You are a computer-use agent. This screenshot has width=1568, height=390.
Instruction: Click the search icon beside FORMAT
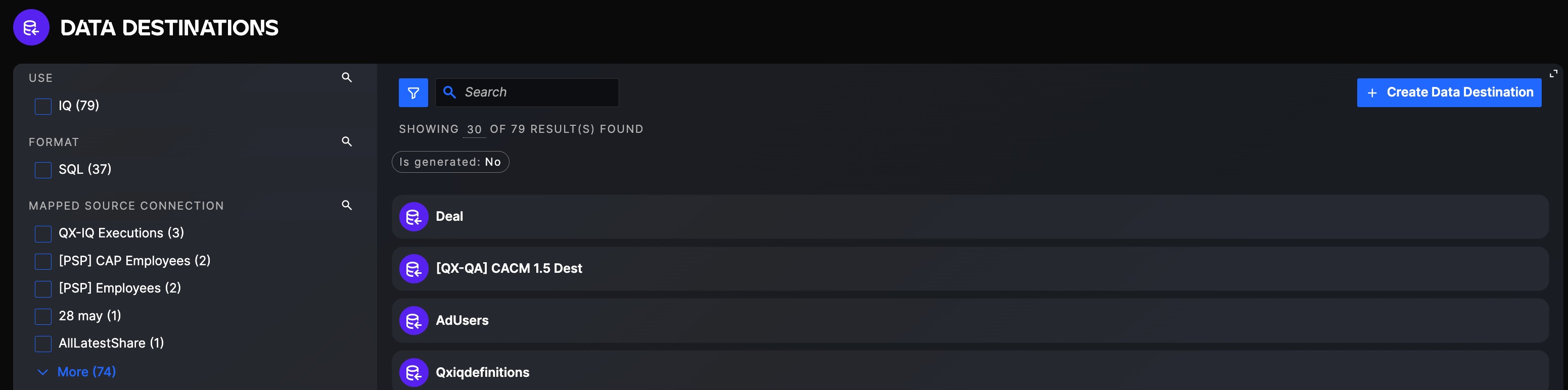346,141
